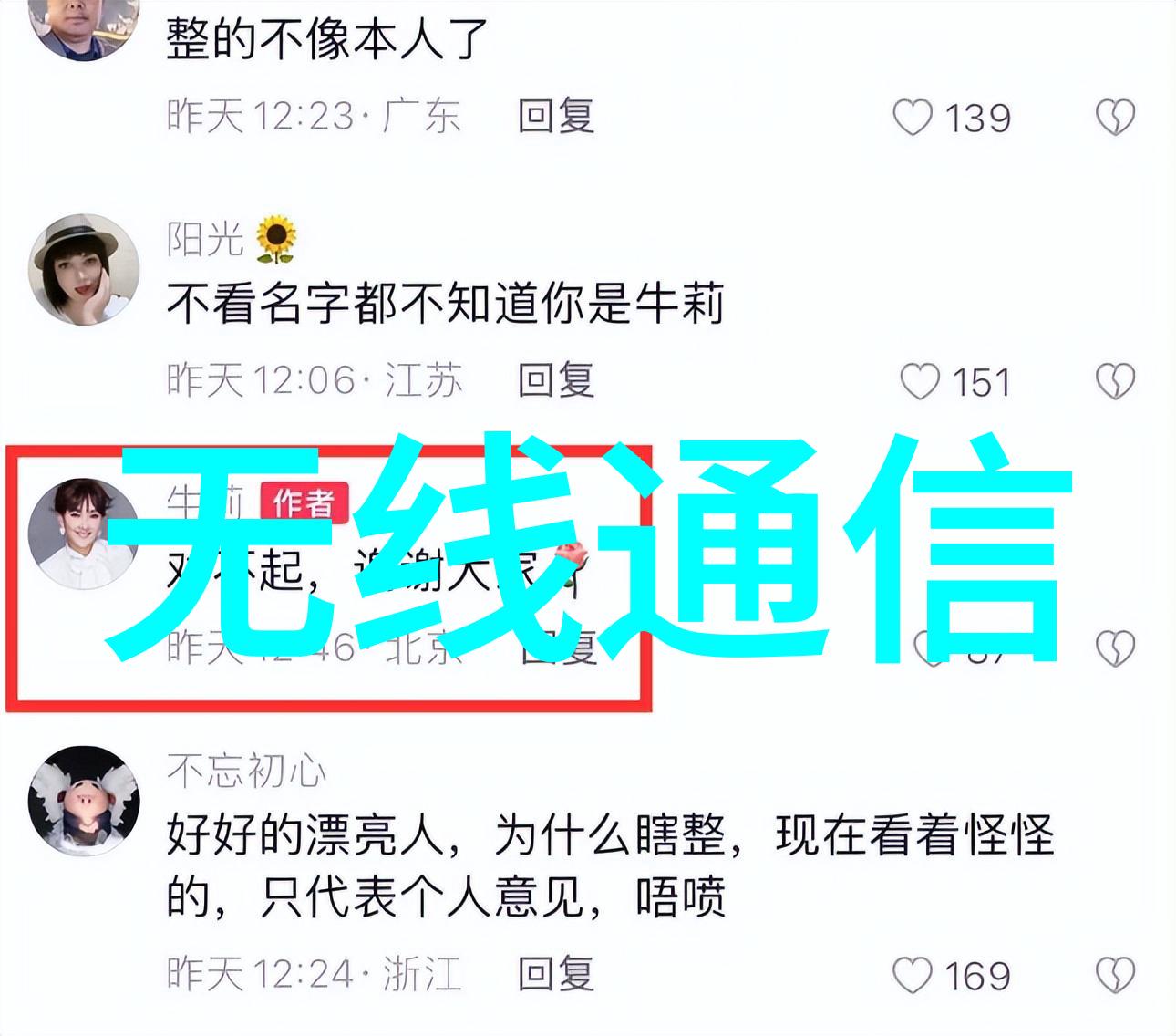1176x1036 pixels.
Task: Open username 不忘初心
Action: coord(246,772)
